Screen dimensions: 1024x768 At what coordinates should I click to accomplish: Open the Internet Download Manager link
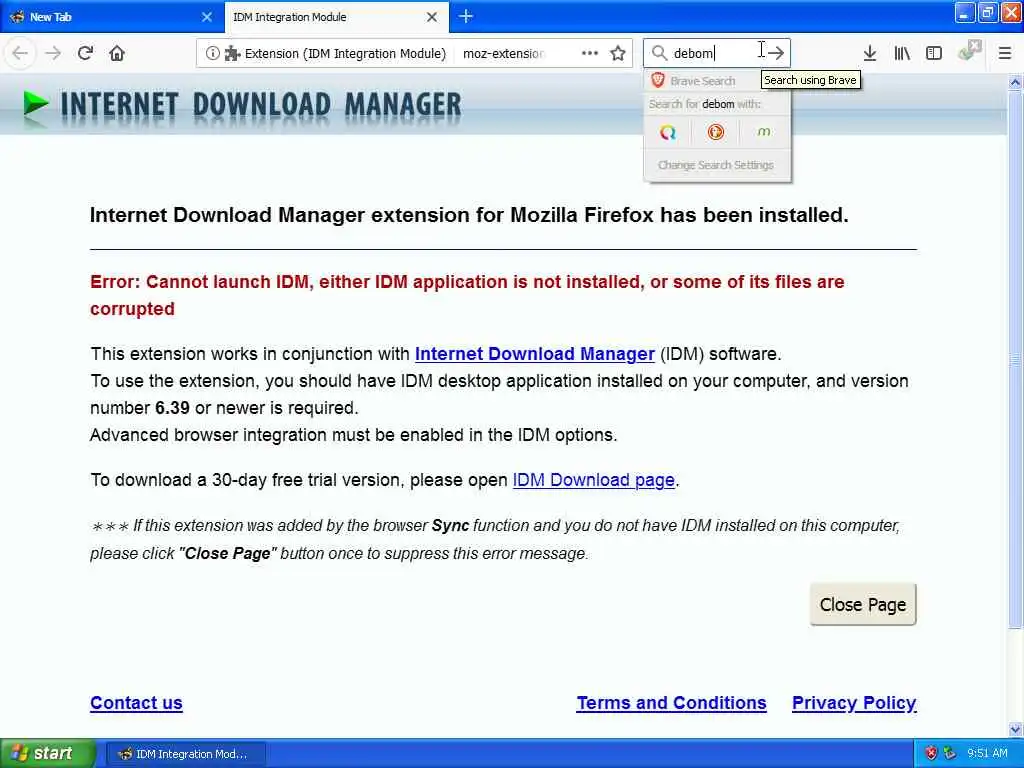click(x=534, y=354)
